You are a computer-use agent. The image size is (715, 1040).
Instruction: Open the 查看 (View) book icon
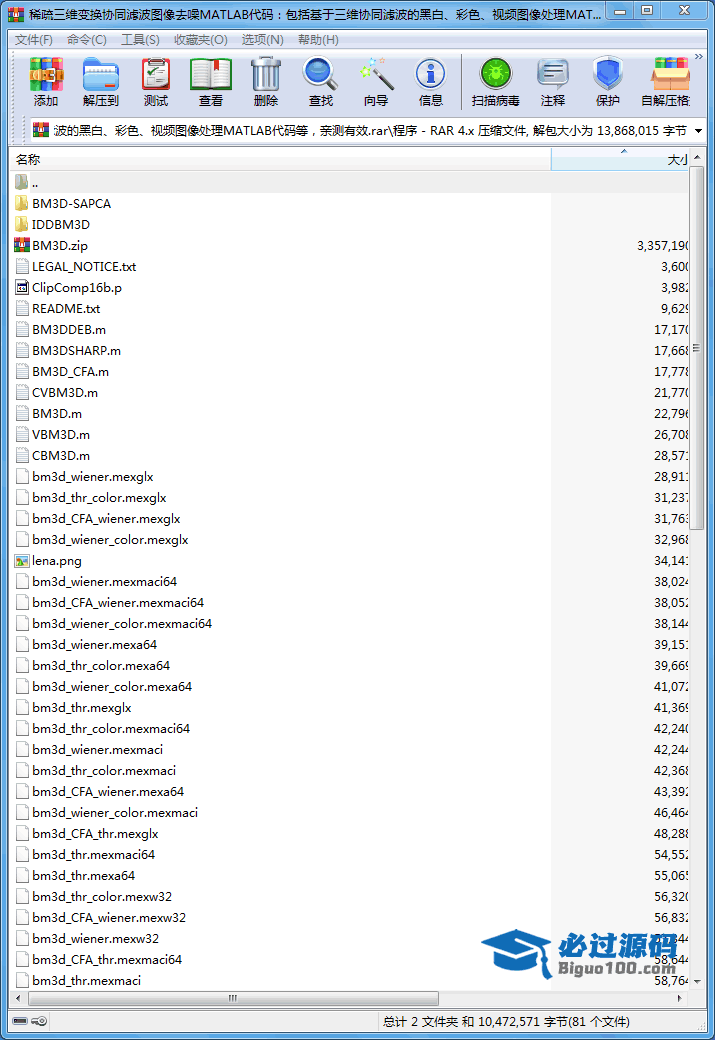(x=211, y=82)
